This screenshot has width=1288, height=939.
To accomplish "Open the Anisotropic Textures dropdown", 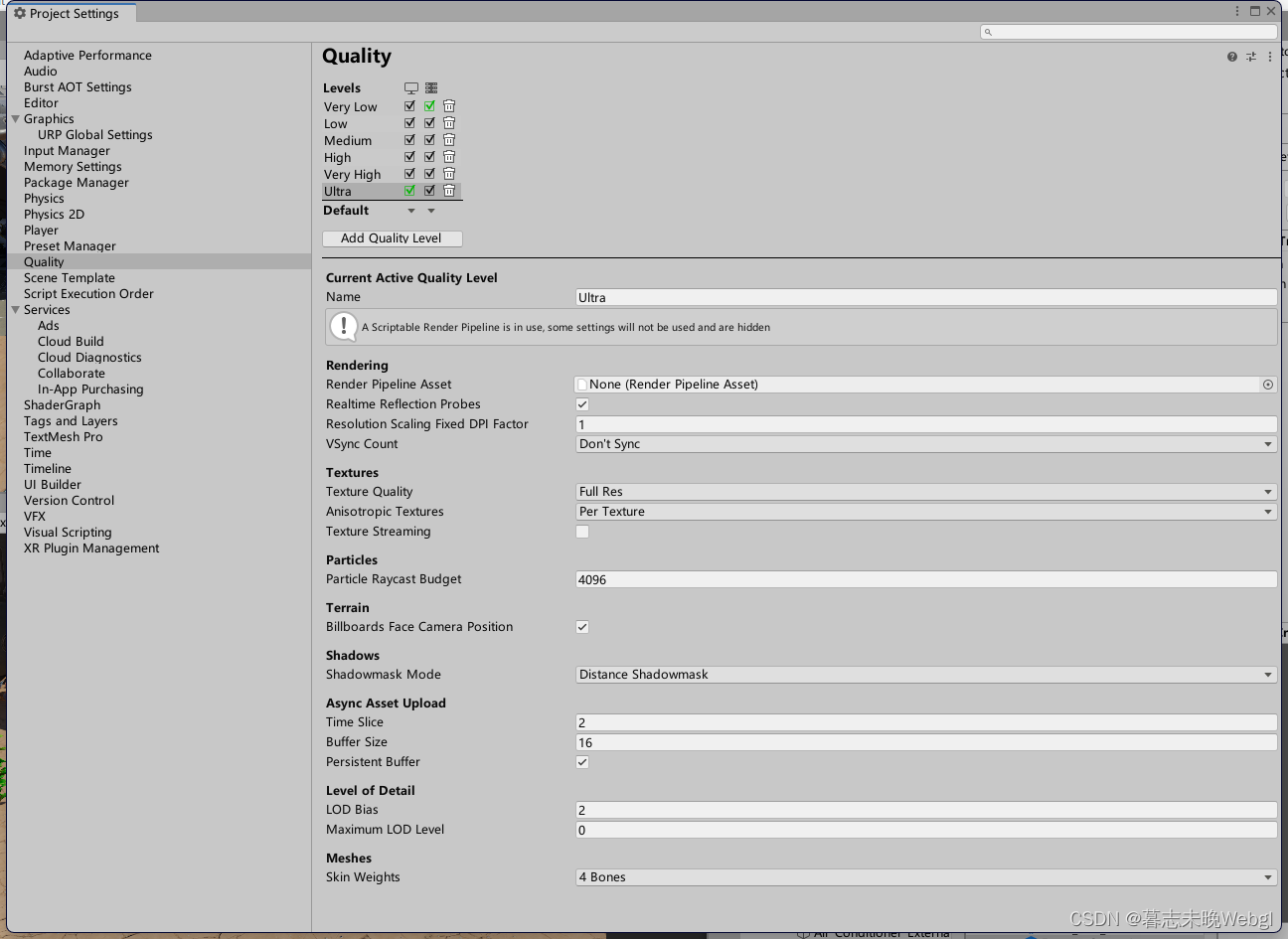I will [926, 512].
